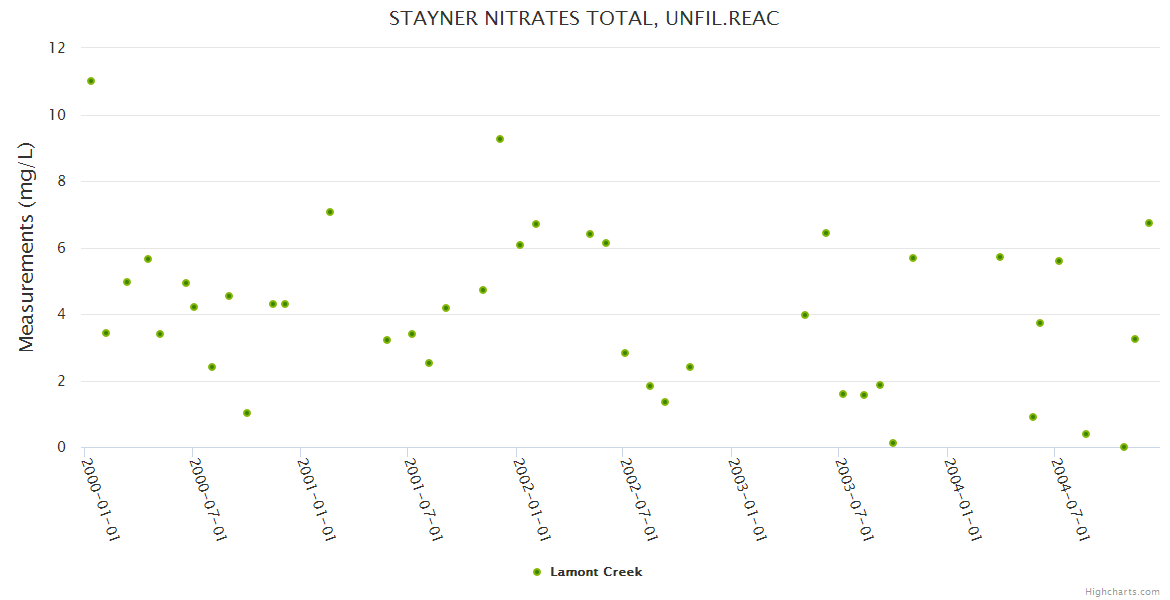Open the Highcharts.com credits link
Image resolution: width=1170 pixels, height=600 pixels.
pyautogui.click(x=1122, y=591)
